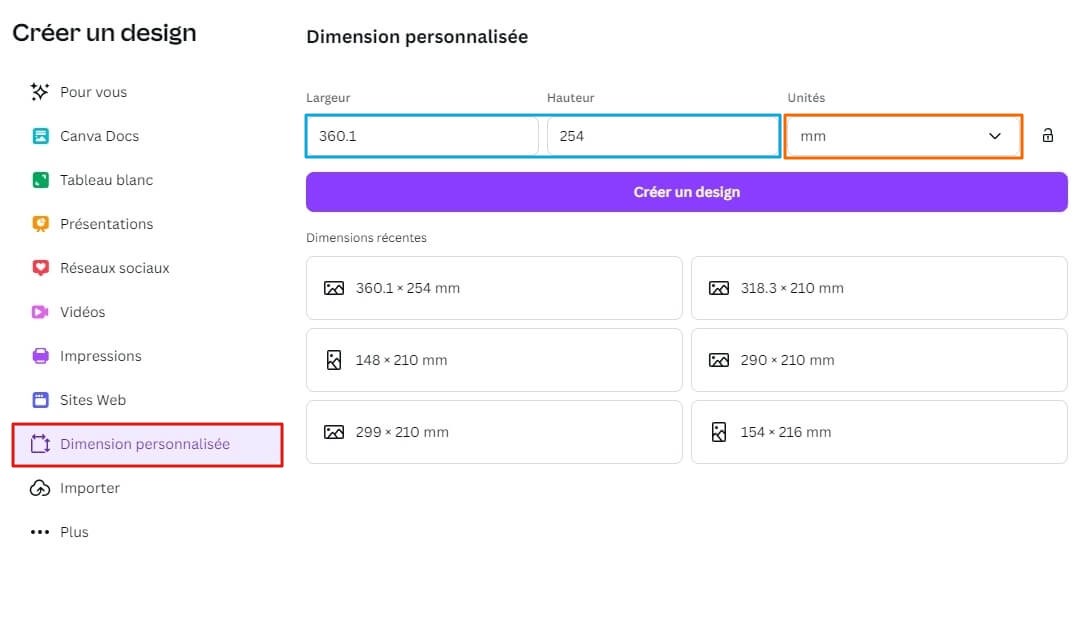Screen dimensions: 1085x637
Task: Click the Pour vous sparkle icon
Action: click(40, 92)
